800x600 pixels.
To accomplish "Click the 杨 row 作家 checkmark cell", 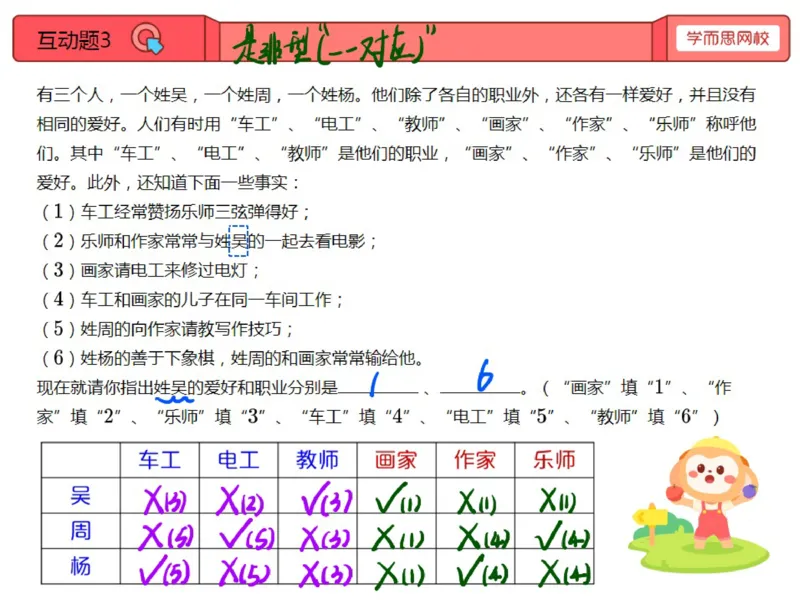I will click(x=476, y=566).
